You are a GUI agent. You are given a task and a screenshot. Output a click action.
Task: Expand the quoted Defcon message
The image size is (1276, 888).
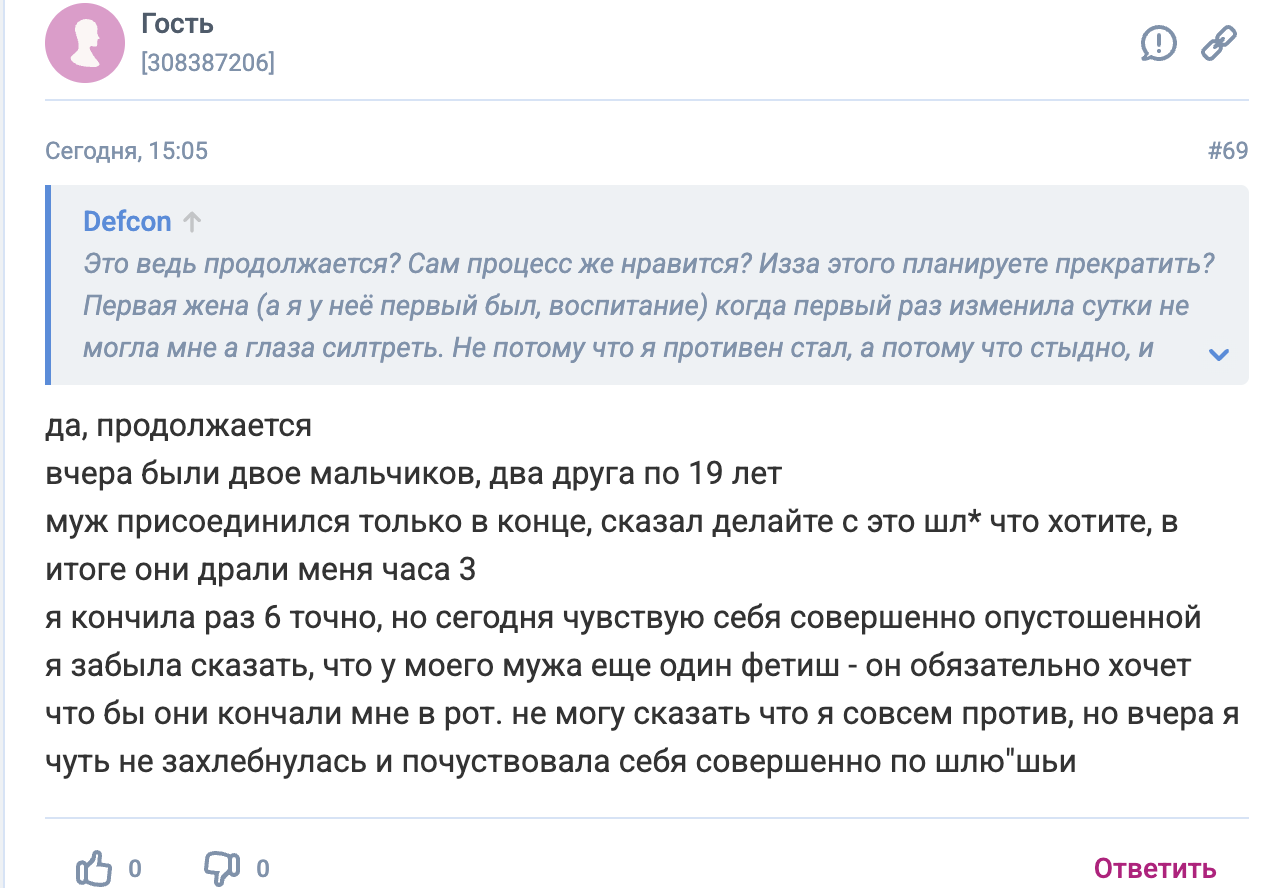pyautogui.click(x=1218, y=354)
